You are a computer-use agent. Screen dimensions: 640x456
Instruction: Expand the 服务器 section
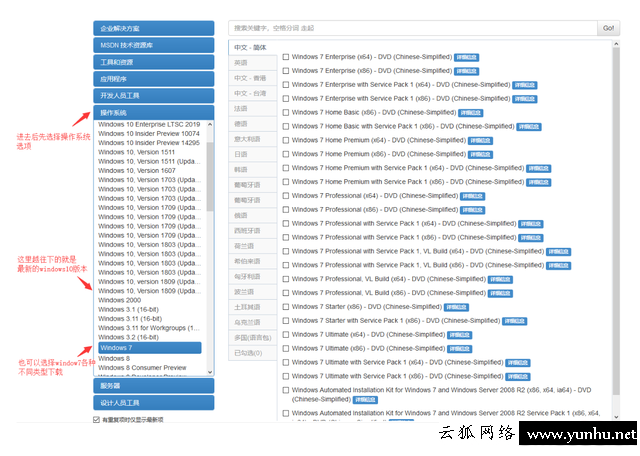(153, 386)
